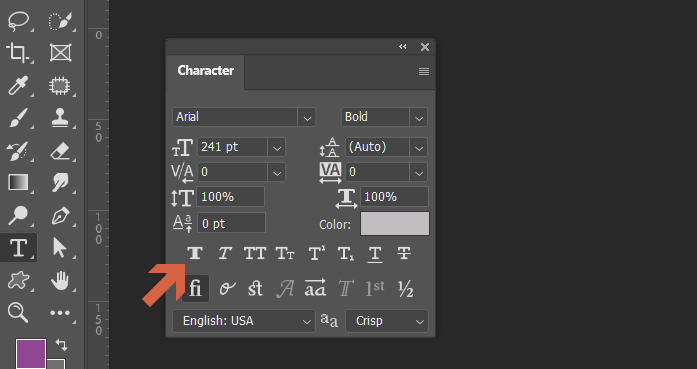Open the kerning value dropdown

point(277,172)
